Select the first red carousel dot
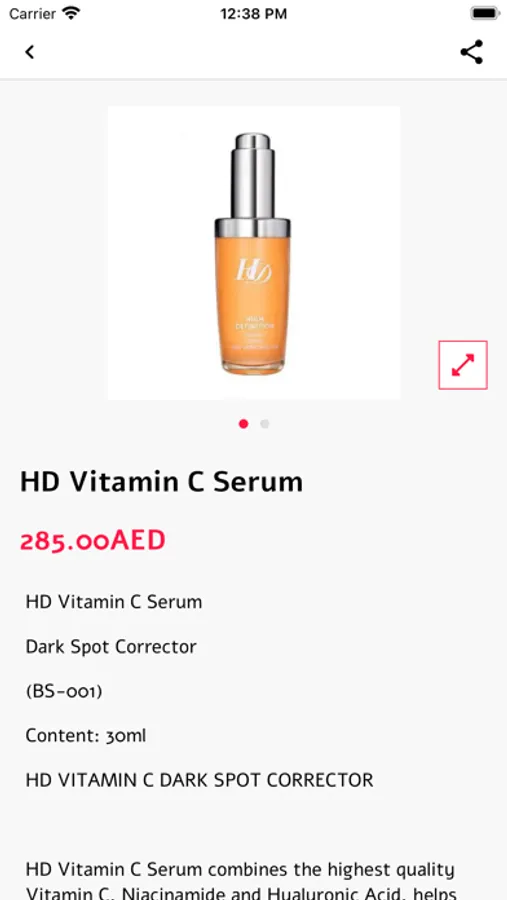The height and width of the screenshot is (900, 507). [243, 424]
